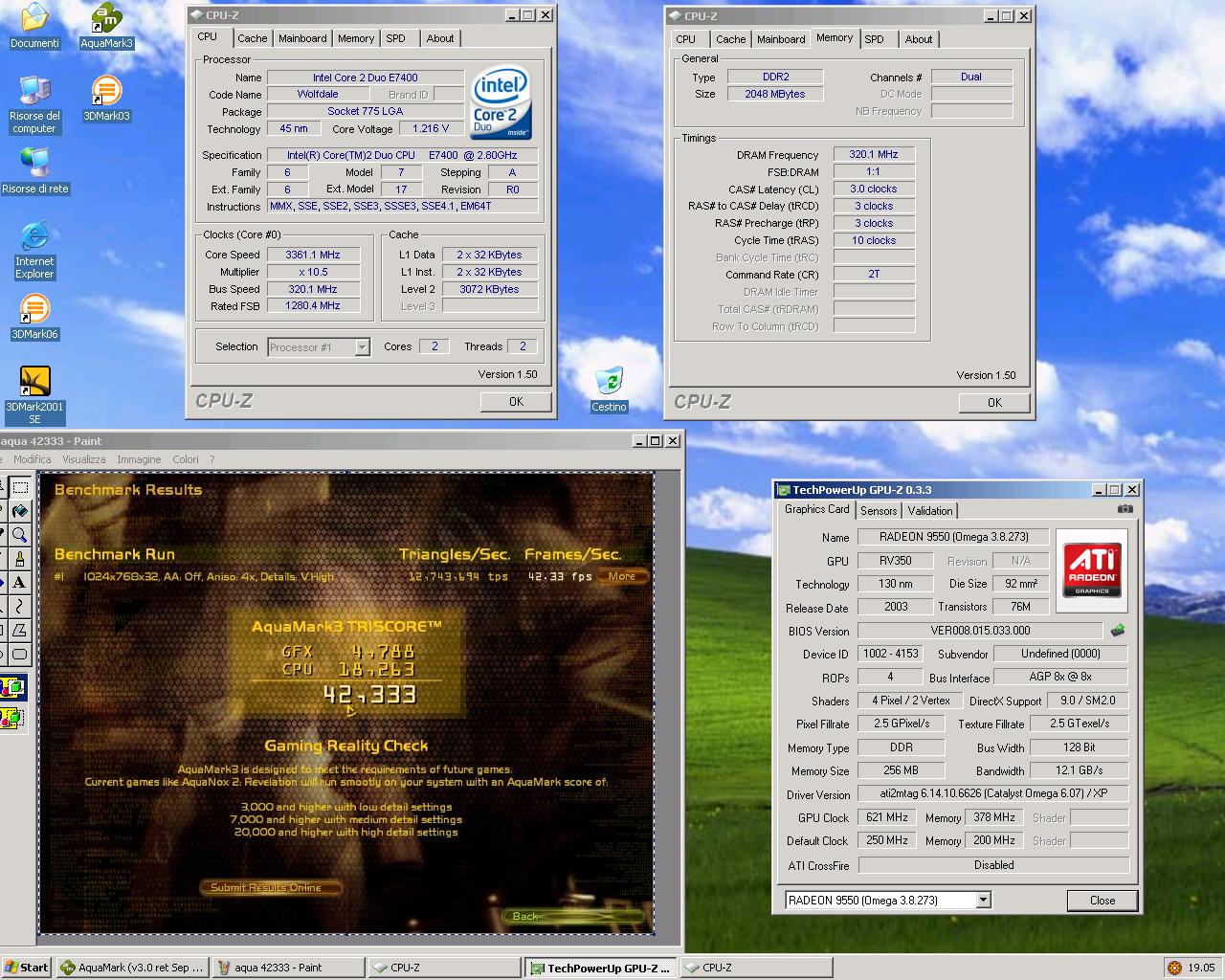The height and width of the screenshot is (980, 1225).
Task: Click the GPU-Z screenshot camera icon
Action: (1125, 509)
